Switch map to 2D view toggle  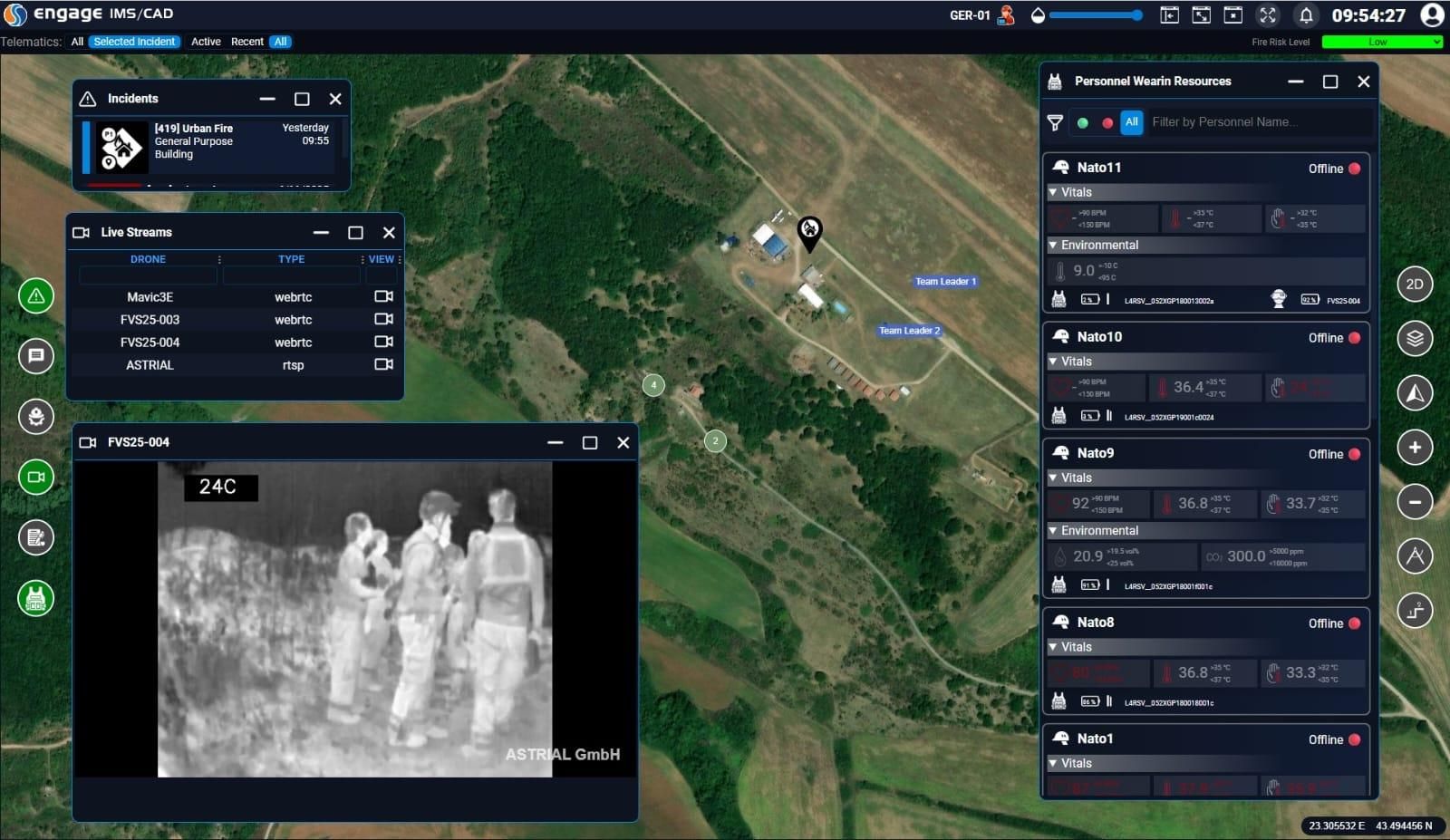click(x=1415, y=285)
